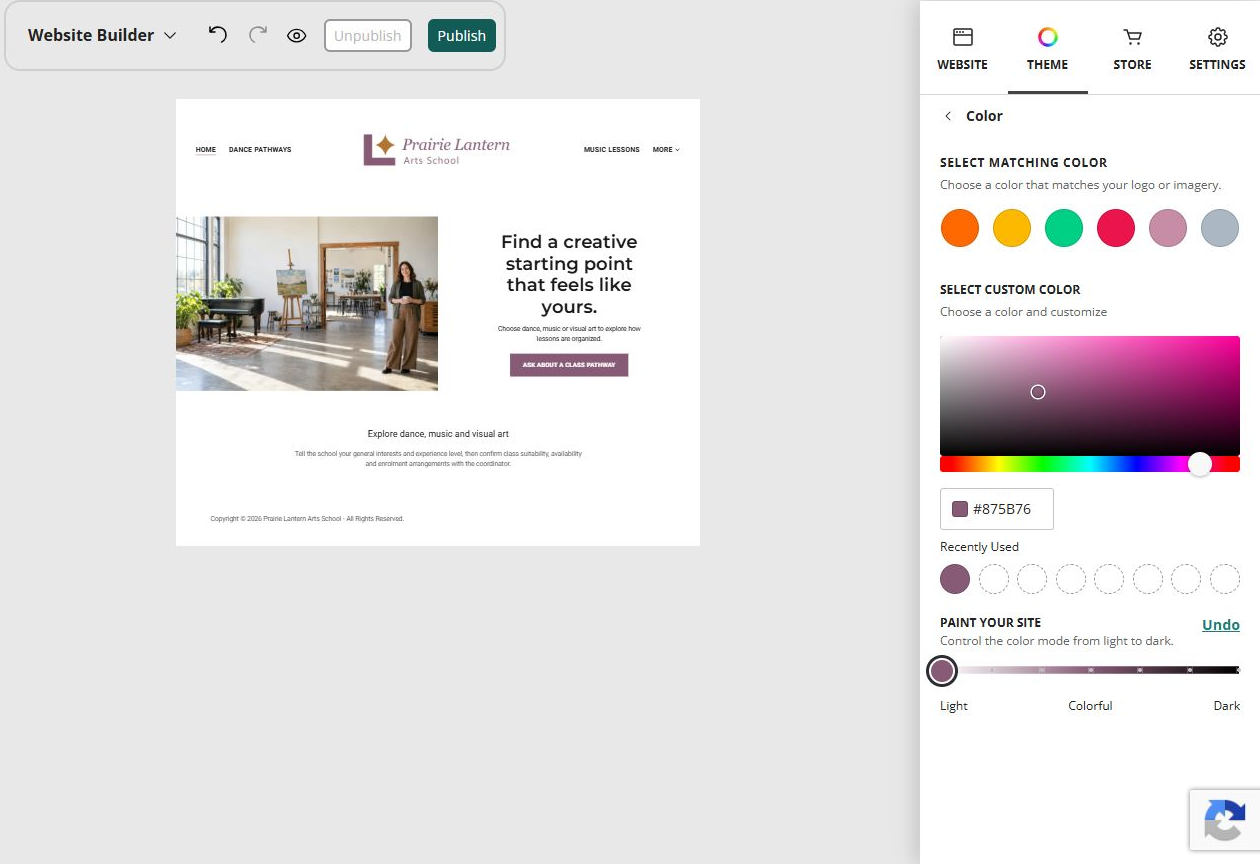Screen dimensions: 1260x864
Task: Expand the More menu in site navigation
Action: (666, 150)
